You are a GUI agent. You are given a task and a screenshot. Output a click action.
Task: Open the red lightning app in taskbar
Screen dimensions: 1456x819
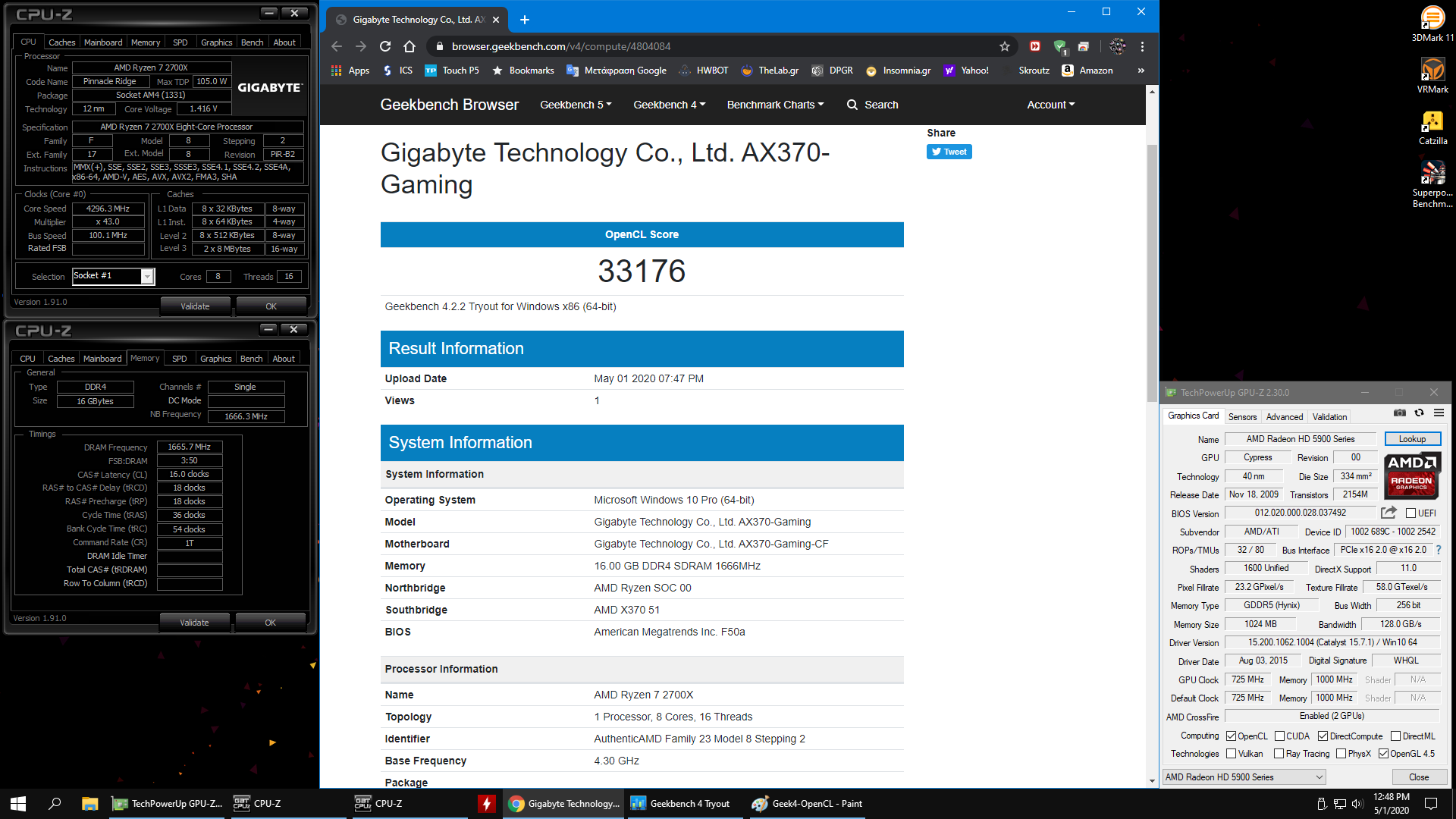(487, 804)
